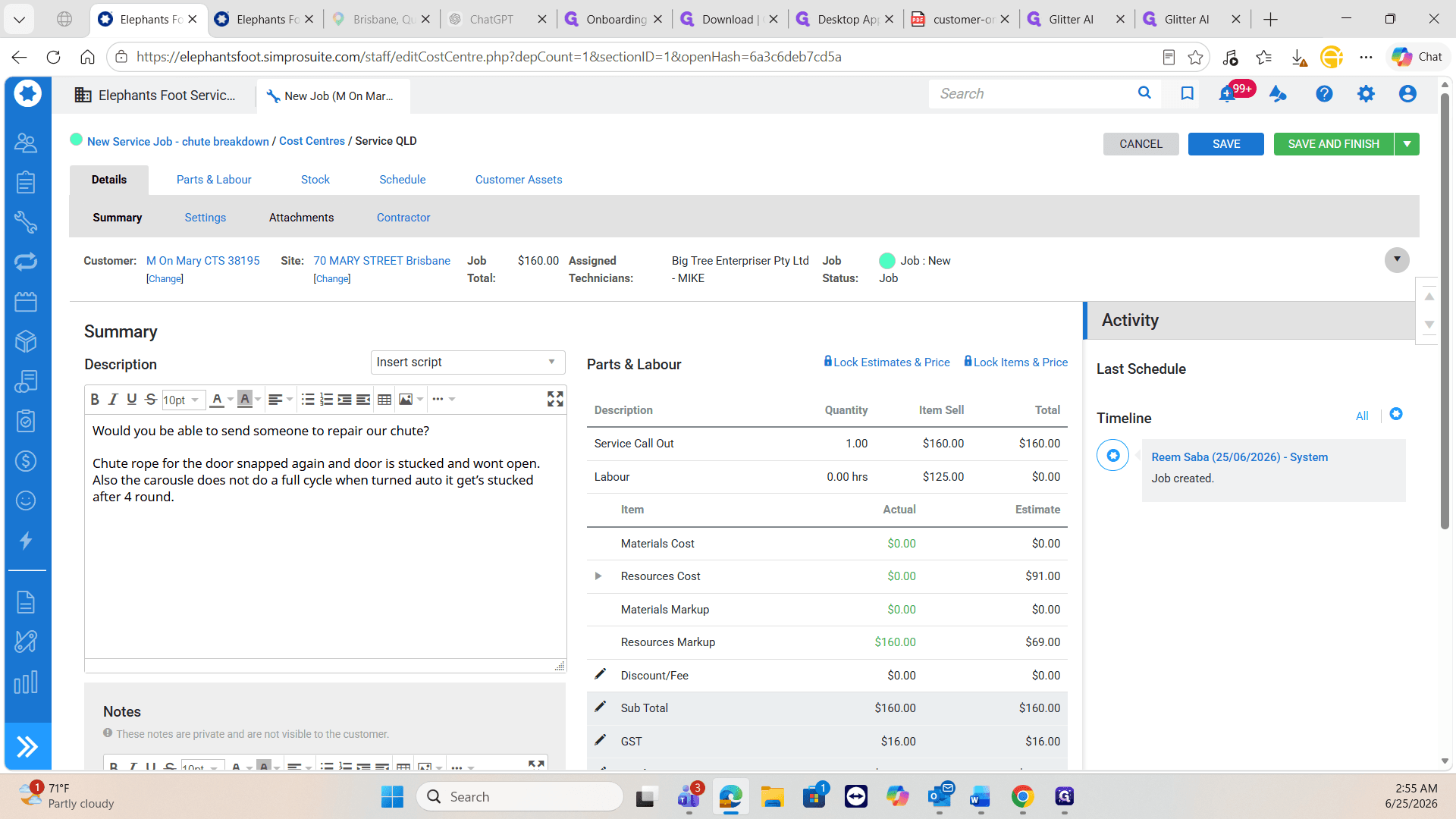Screen dimensions: 1456x819
Task: Open font size 10pt dropdown
Action: coord(182,400)
